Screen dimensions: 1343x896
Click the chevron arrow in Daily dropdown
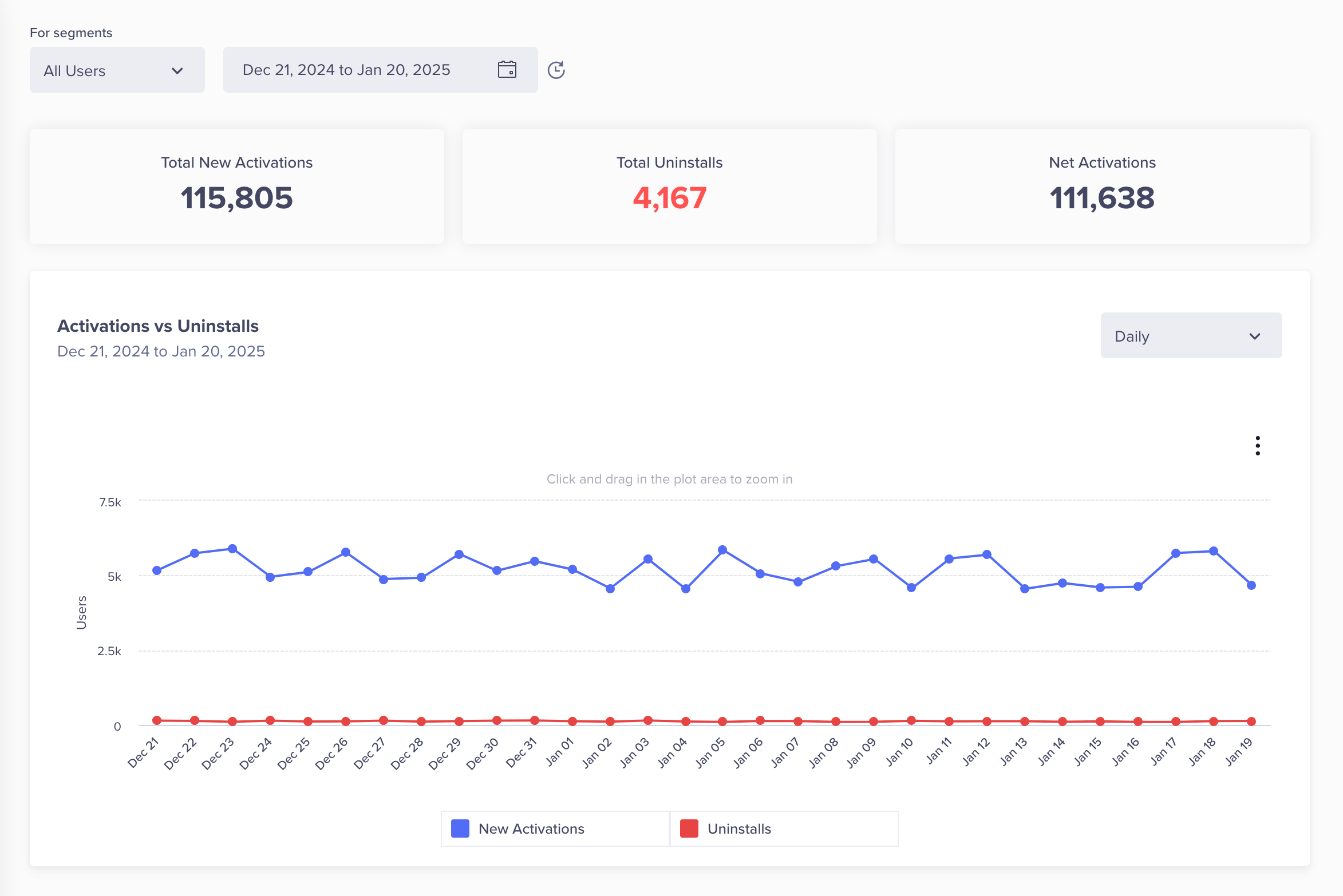pos(1255,336)
